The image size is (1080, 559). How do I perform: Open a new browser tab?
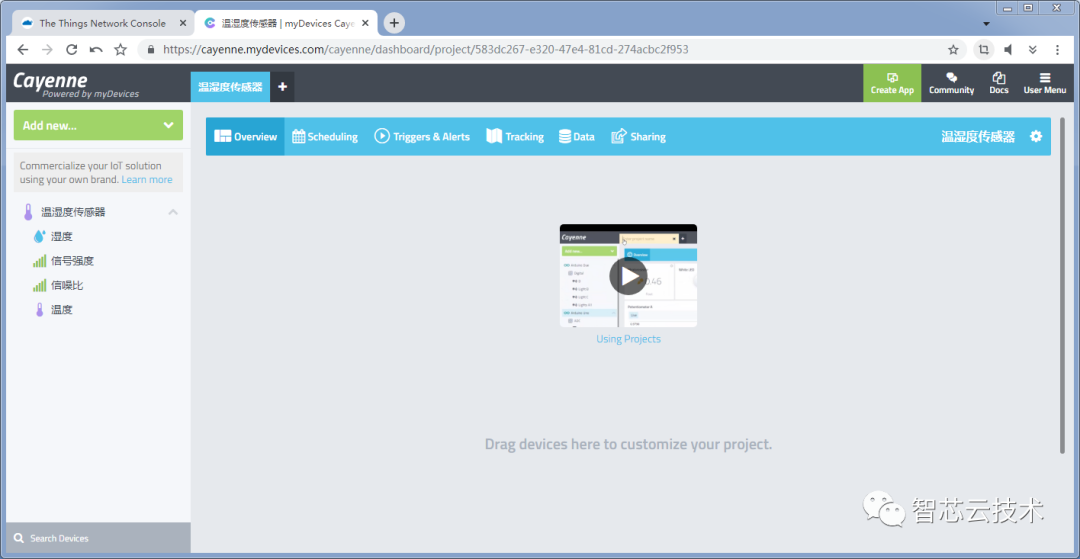click(x=394, y=23)
